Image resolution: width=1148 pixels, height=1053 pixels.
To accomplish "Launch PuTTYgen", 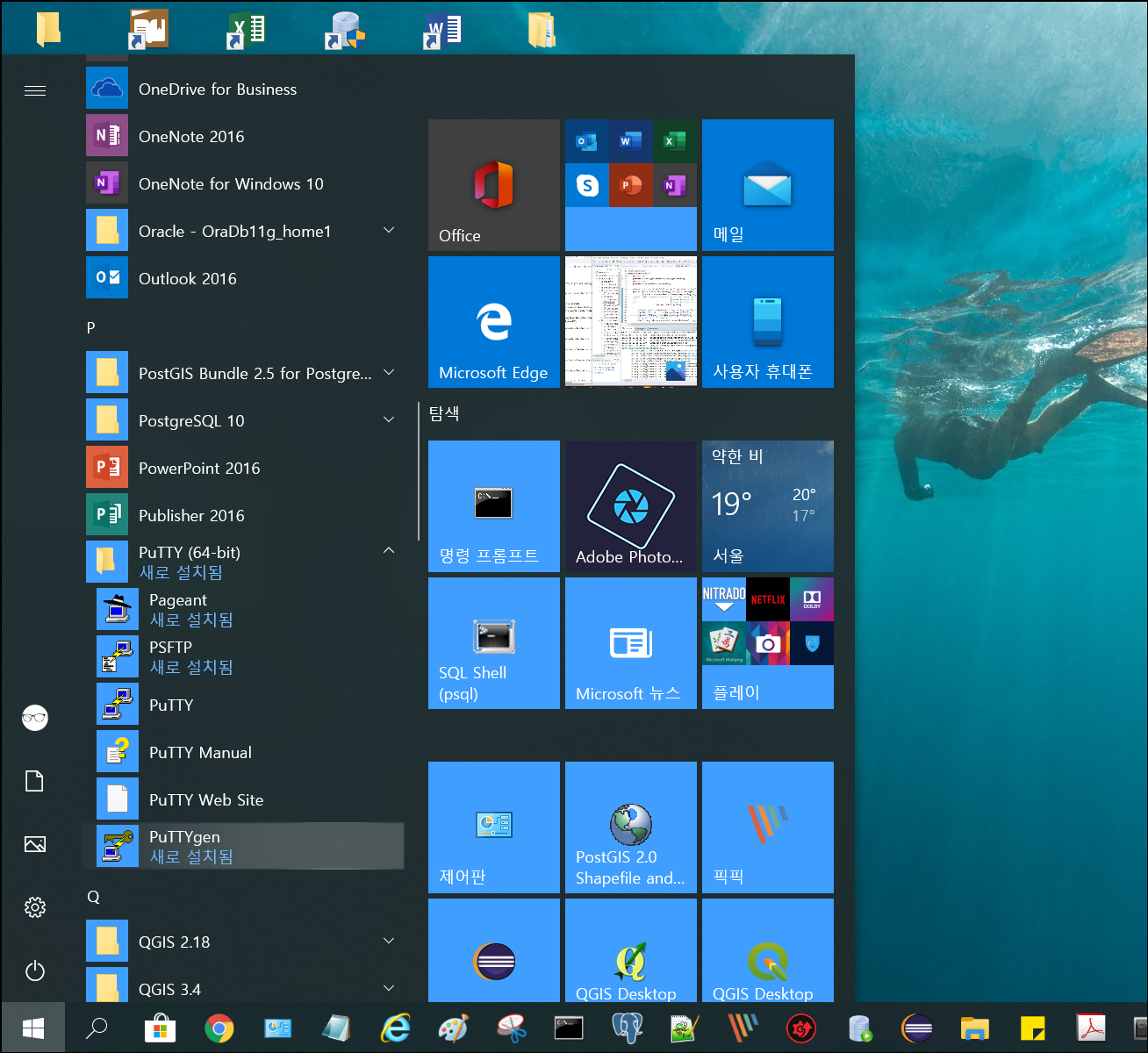I will (x=244, y=846).
